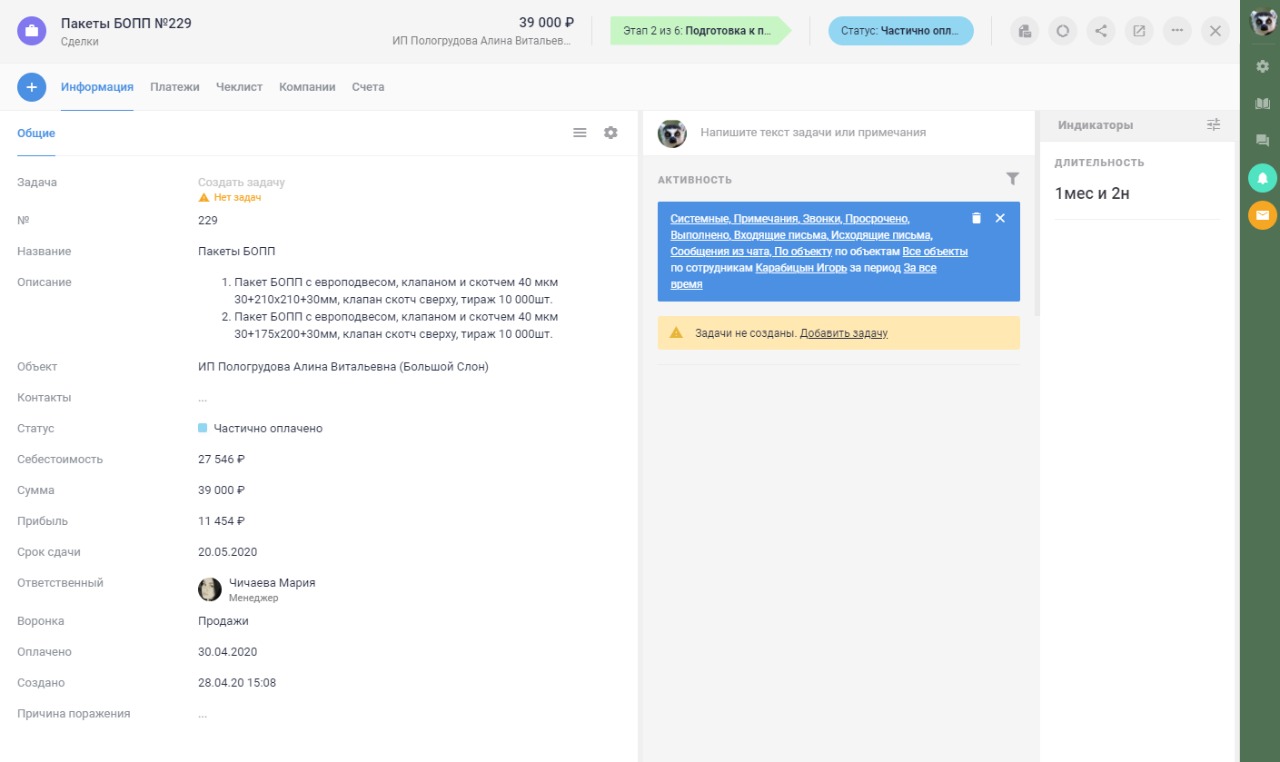1280x762 pixels.
Task: Open mail icon in right sidebar
Action: tap(1262, 215)
